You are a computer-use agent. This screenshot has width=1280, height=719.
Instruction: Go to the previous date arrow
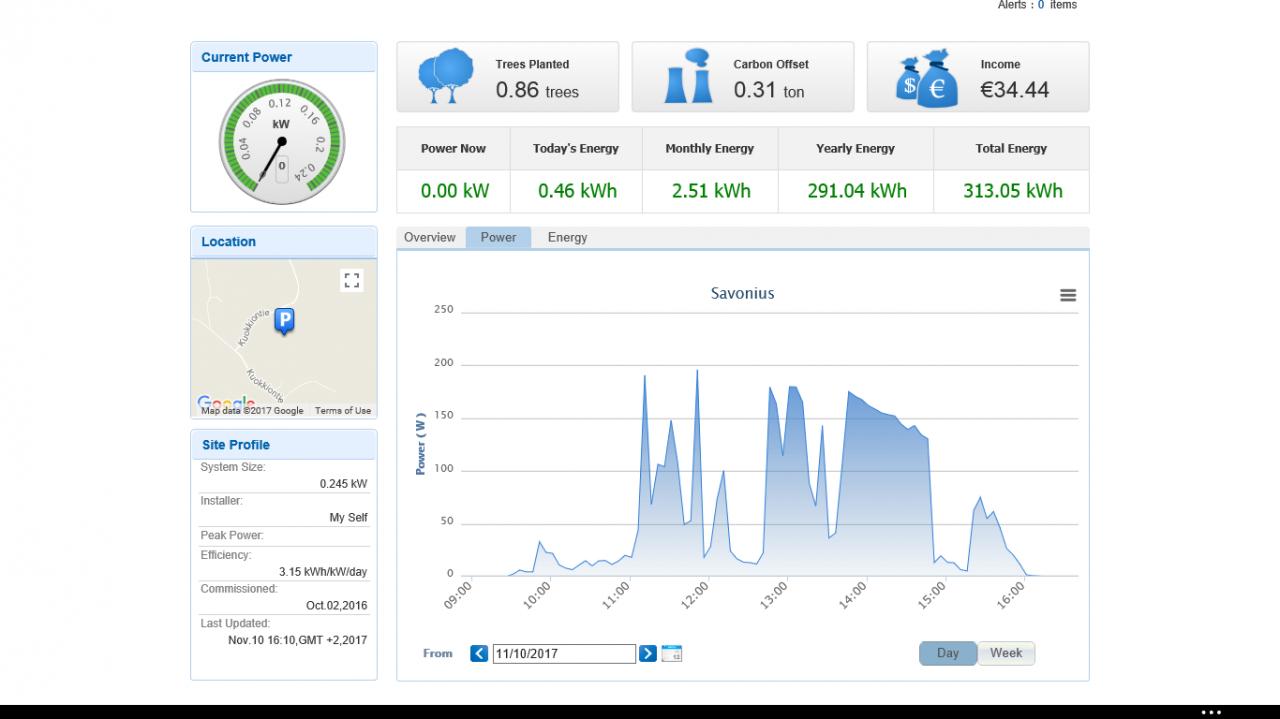[479, 653]
